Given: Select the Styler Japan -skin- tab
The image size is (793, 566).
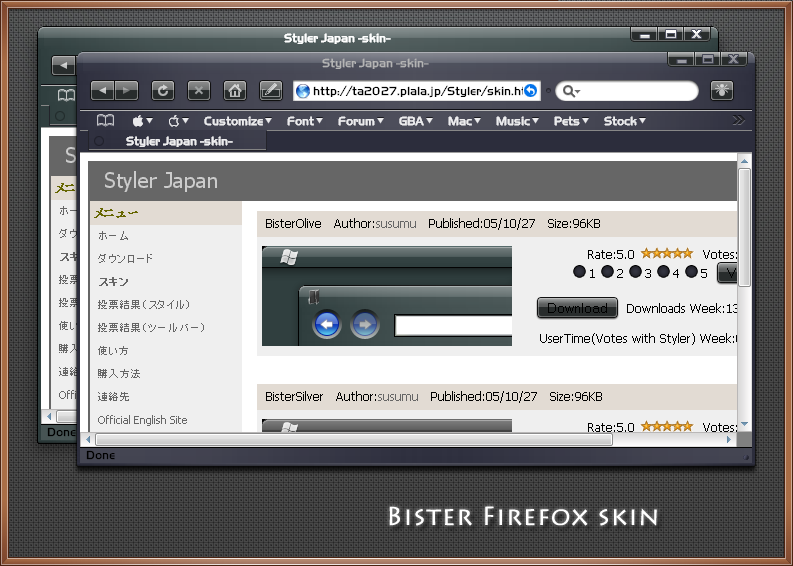Looking at the screenshot, I should tap(178, 141).
